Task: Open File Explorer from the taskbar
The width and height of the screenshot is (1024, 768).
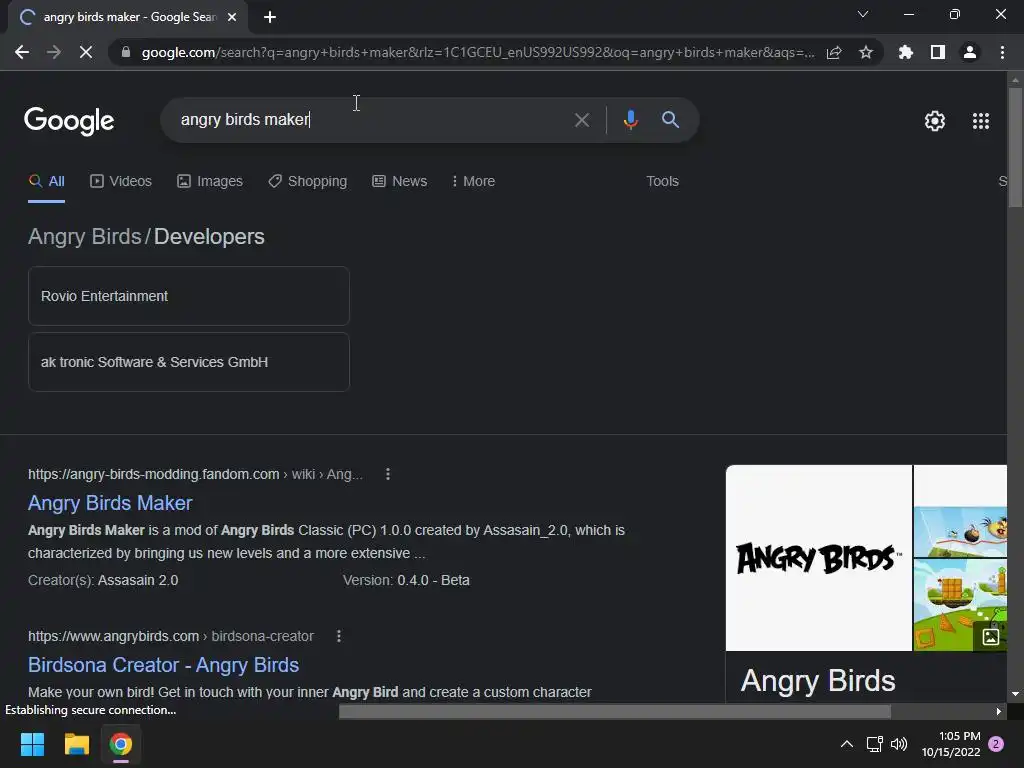Action: point(76,744)
